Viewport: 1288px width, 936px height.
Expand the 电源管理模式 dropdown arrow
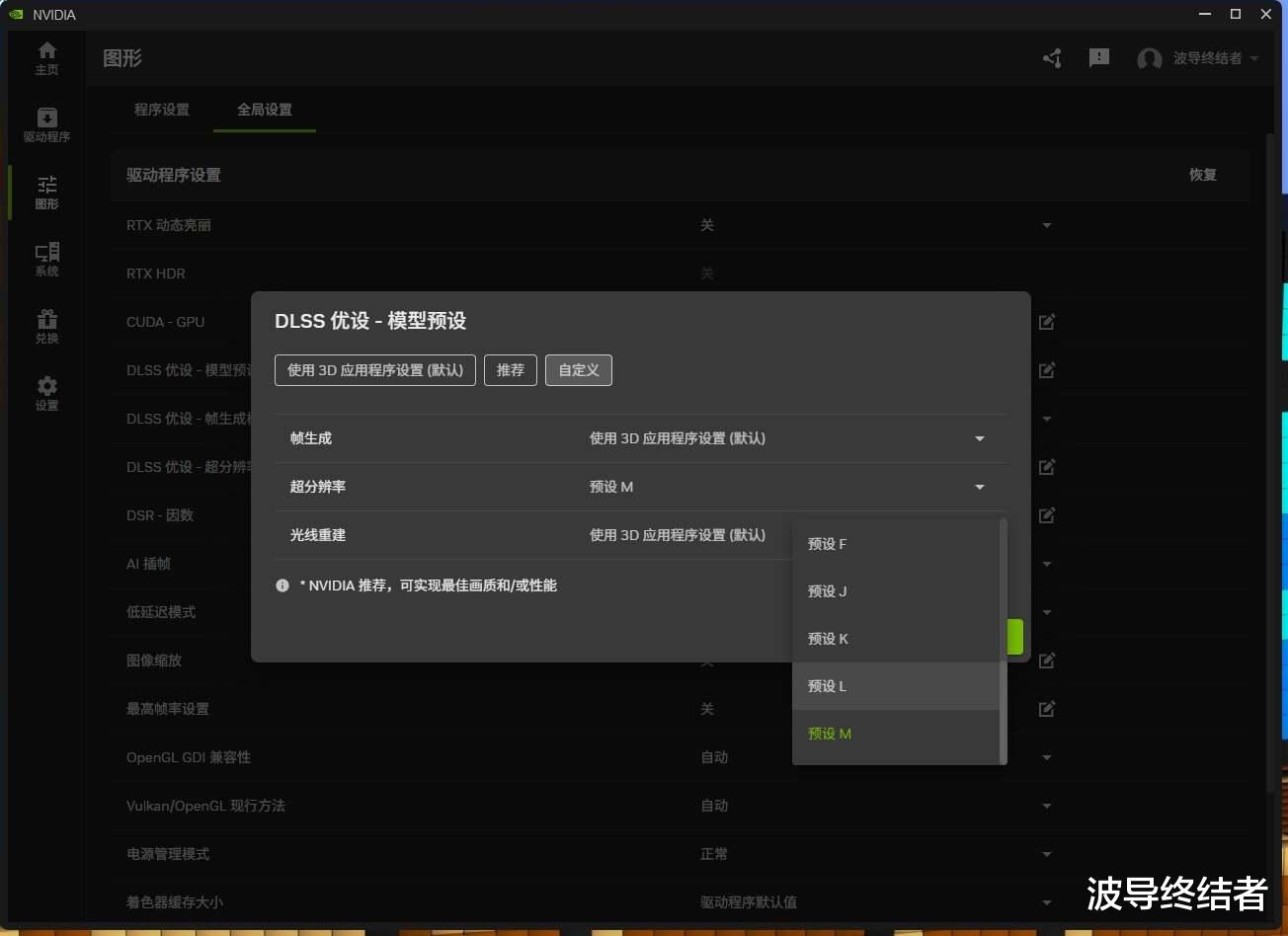[1047, 854]
